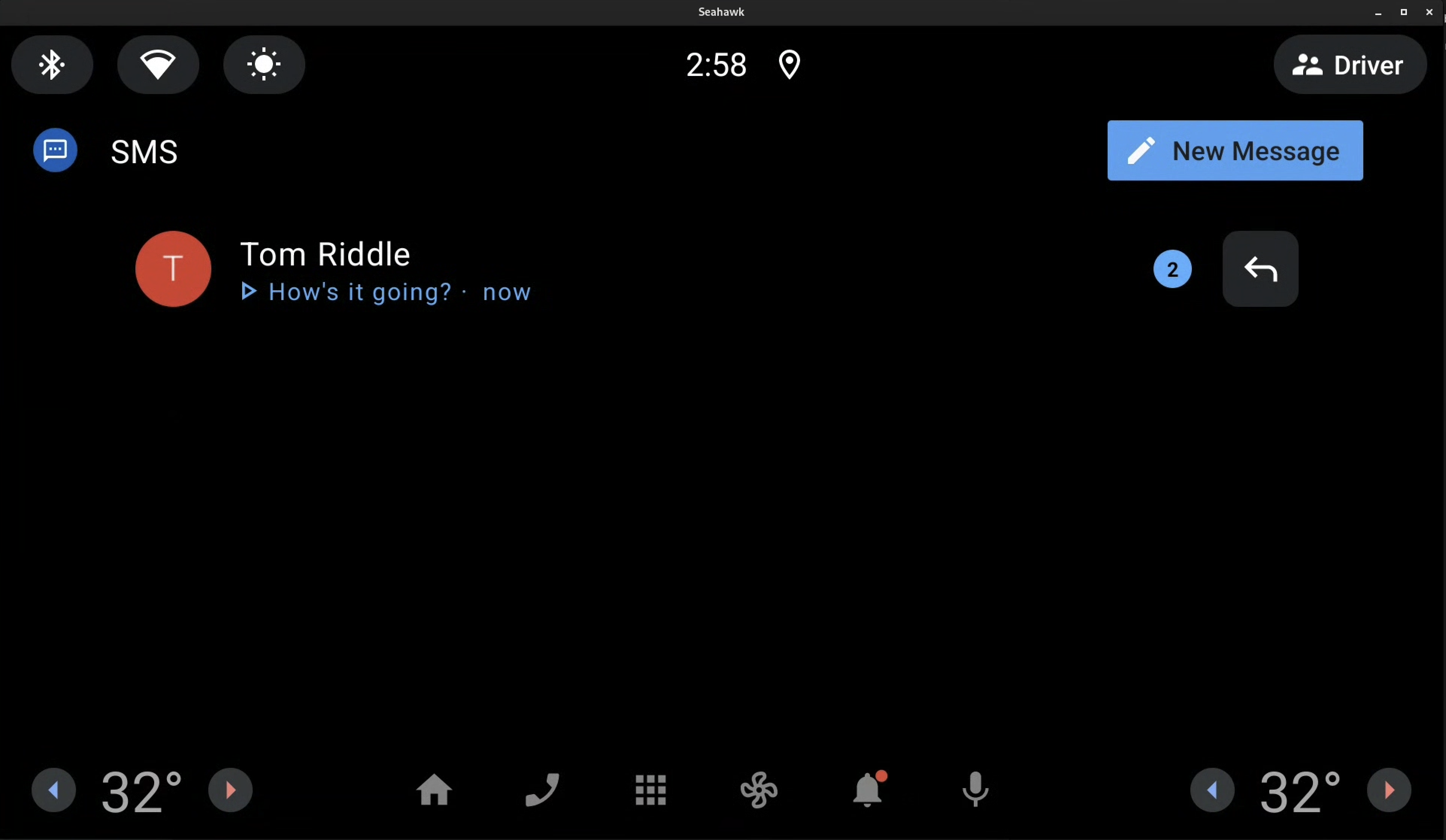Image resolution: width=1446 pixels, height=840 pixels.
Task: Click the location/navigation pin icon
Action: (x=789, y=64)
